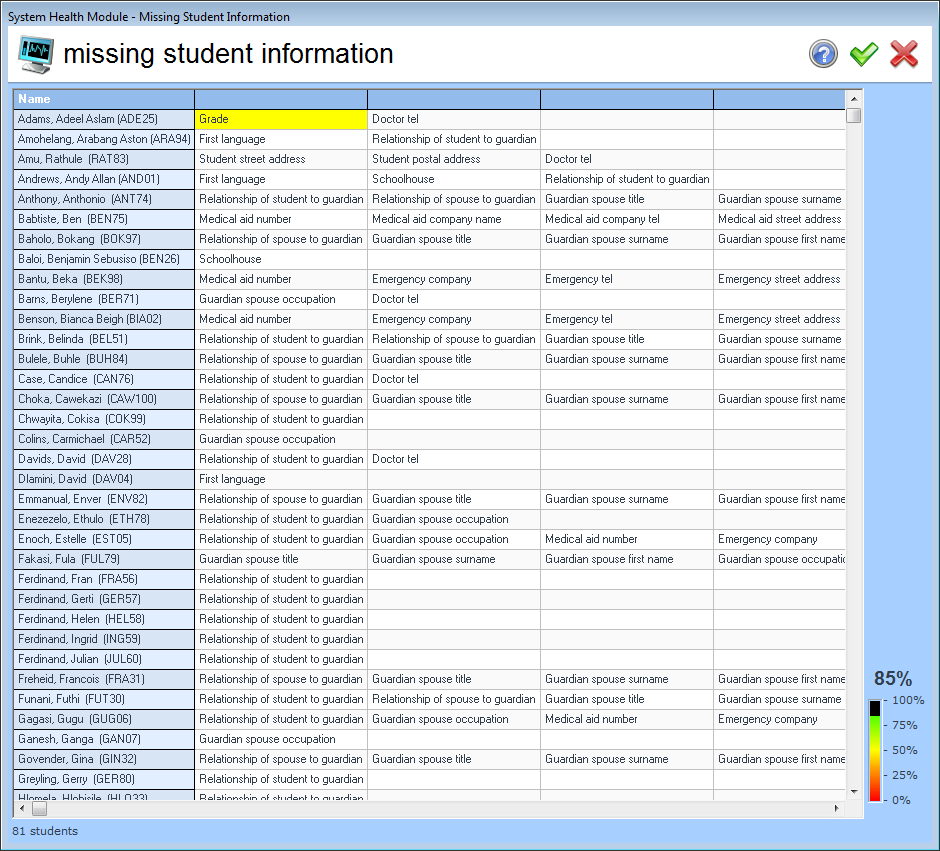Viewport: 940px width, 851px height.
Task: Click the Name column header
Action: tap(104, 99)
